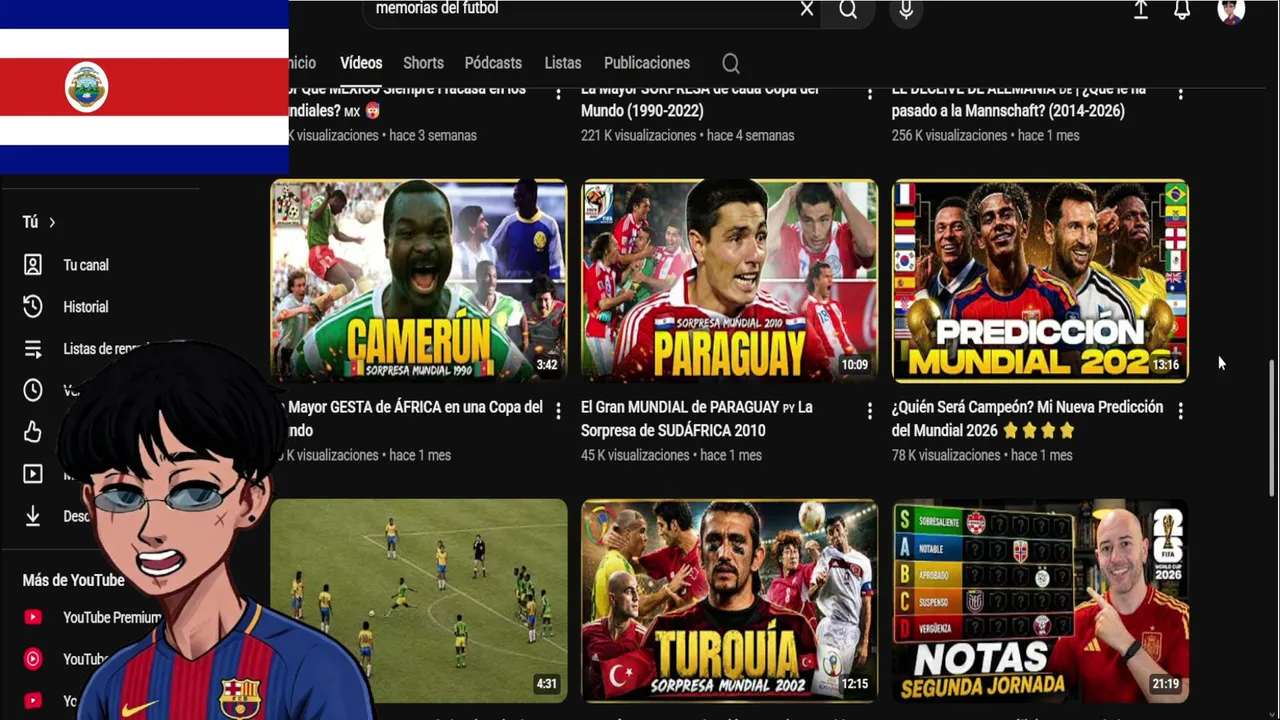This screenshot has height=720, width=1280.
Task: Open options for the Predicción del Mundial 2026 video
Action: tap(1180, 410)
